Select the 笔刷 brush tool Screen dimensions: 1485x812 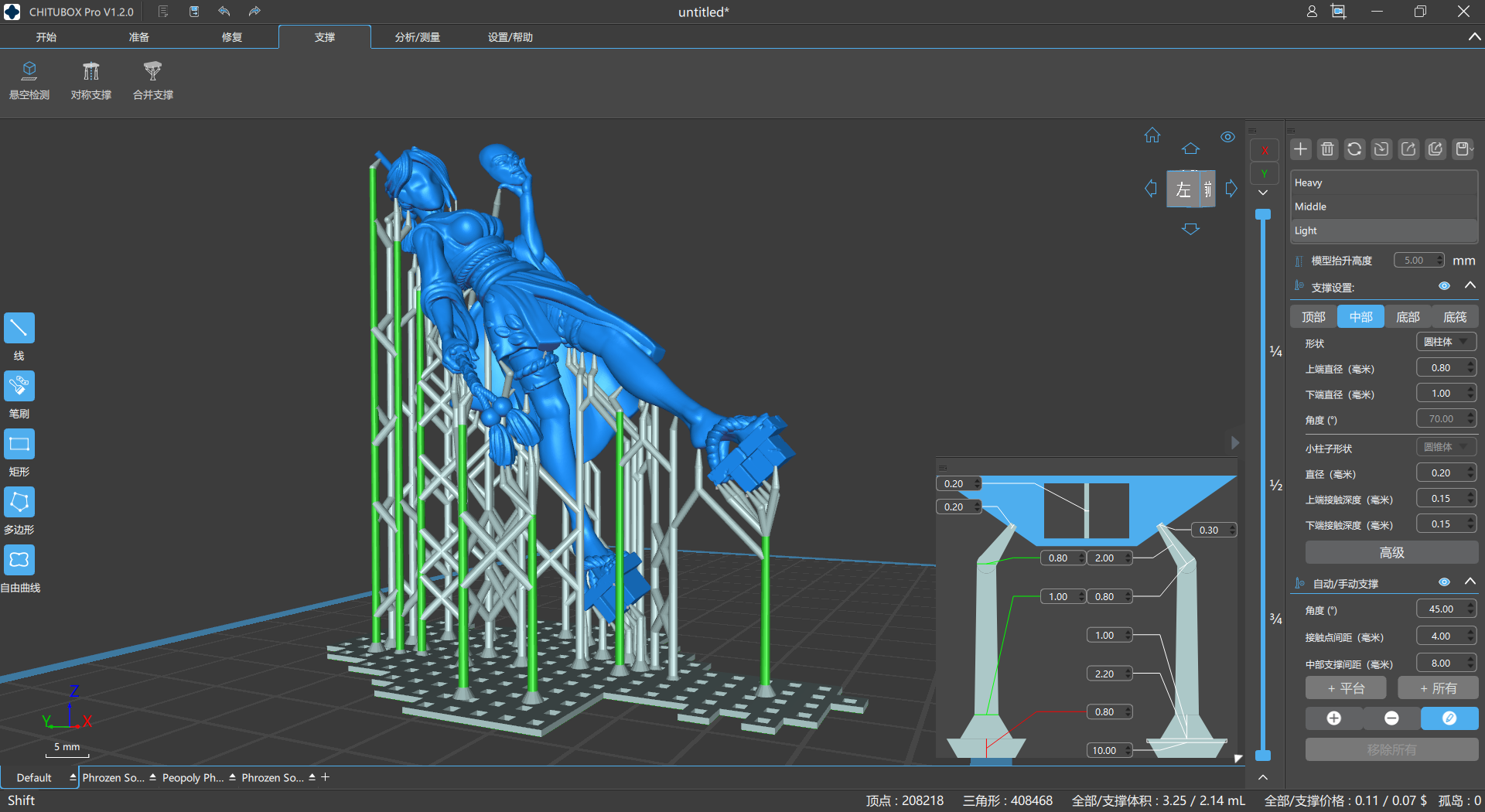(x=19, y=386)
